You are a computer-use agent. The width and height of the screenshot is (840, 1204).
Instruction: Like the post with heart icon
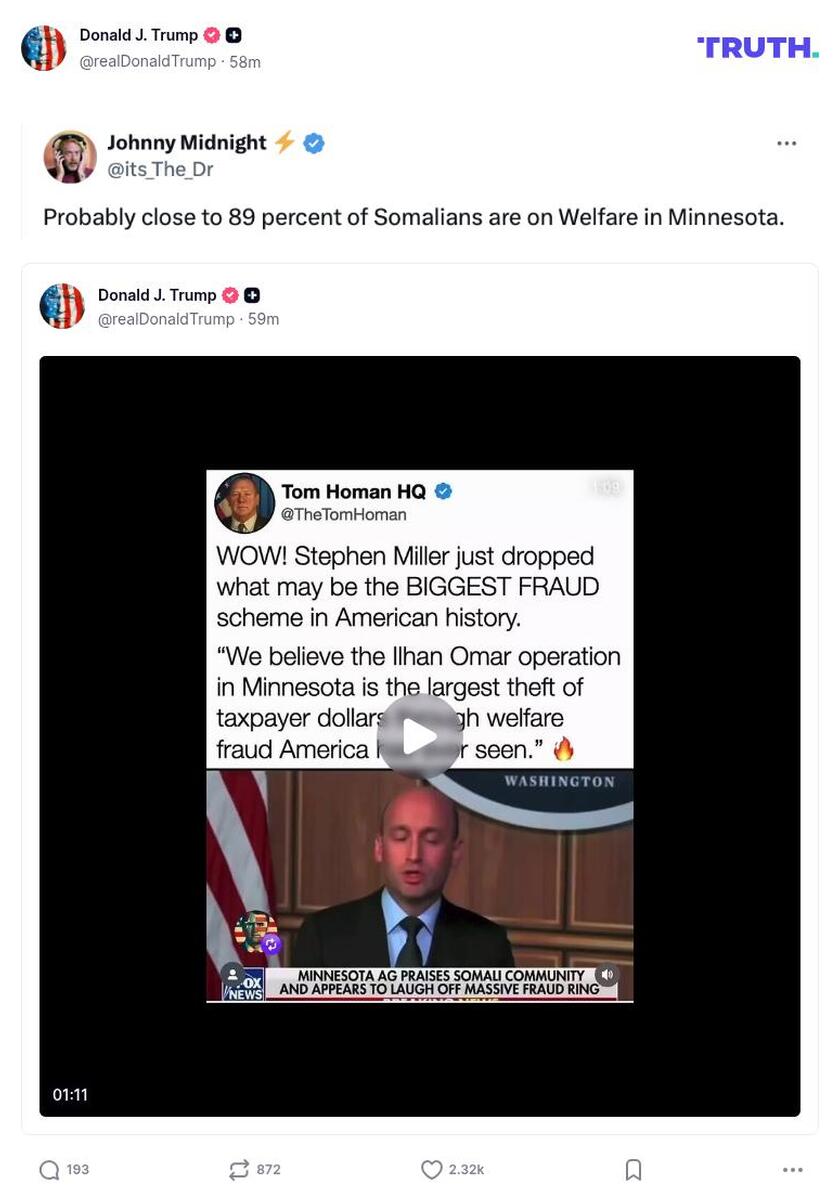[431, 1169]
